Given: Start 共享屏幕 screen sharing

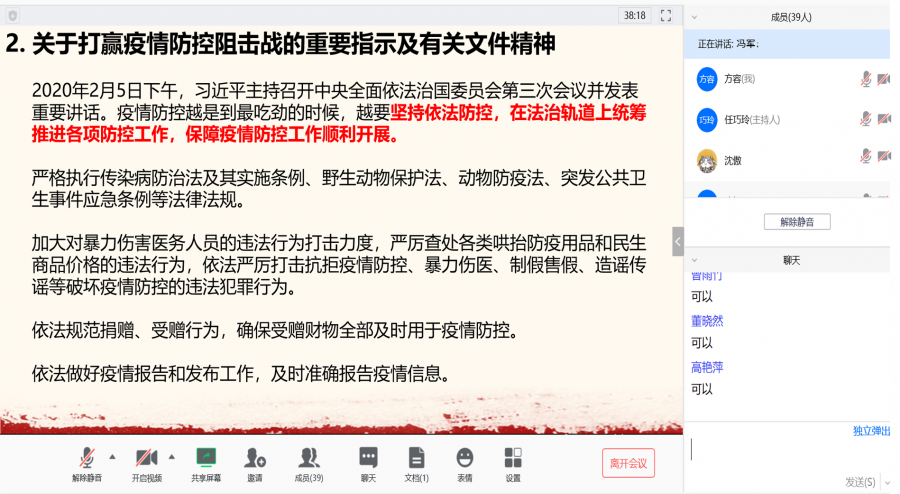Looking at the screenshot, I should 206,458.
